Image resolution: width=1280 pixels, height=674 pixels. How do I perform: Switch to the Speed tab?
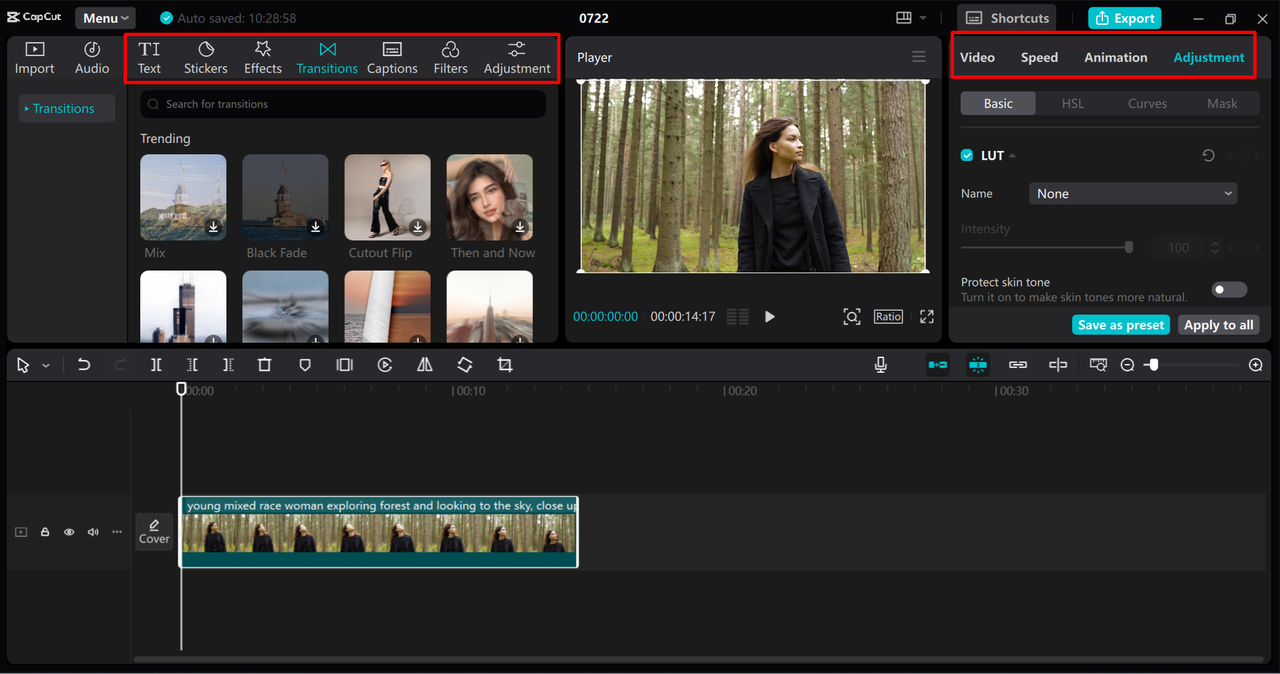1039,57
